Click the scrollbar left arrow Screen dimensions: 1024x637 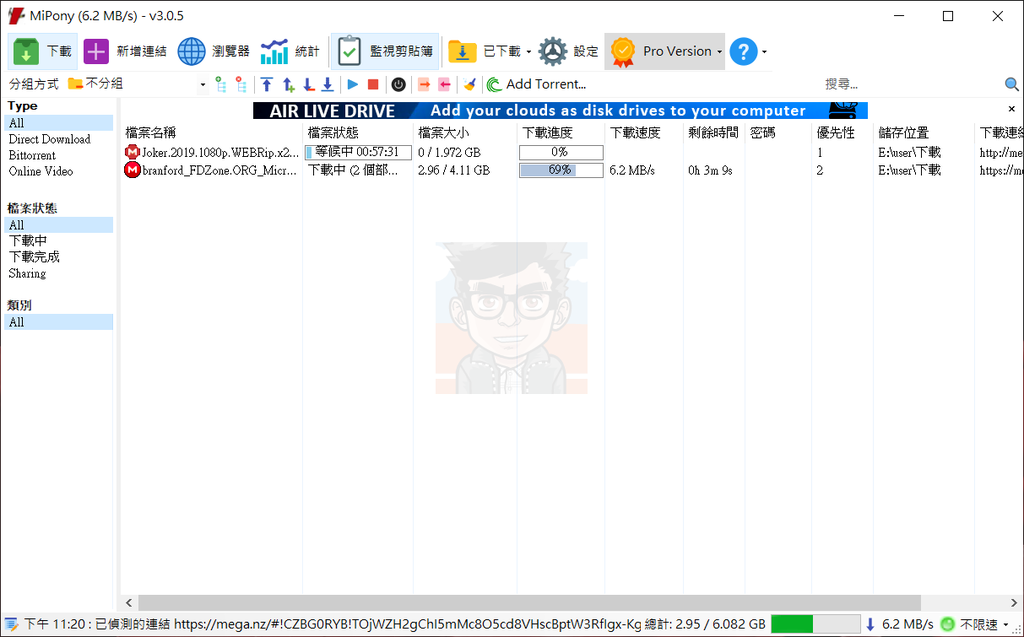(129, 602)
